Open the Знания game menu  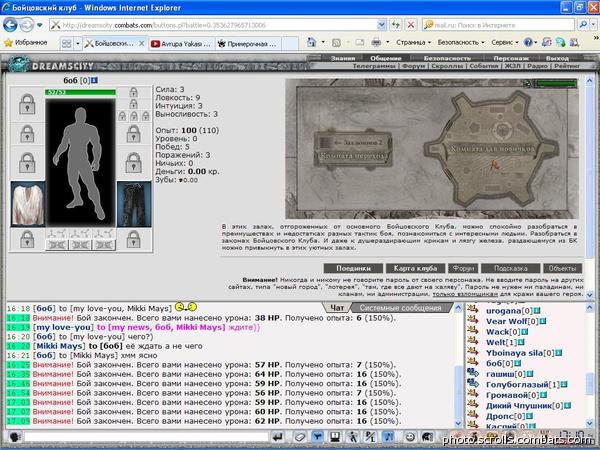click(x=342, y=58)
